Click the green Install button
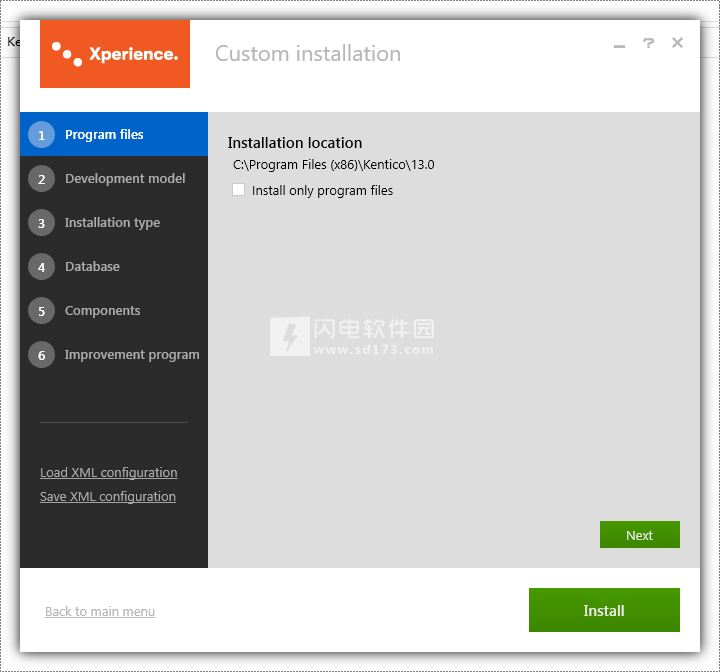The height and width of the screenshot is (672, 720). tap(604, 610)
